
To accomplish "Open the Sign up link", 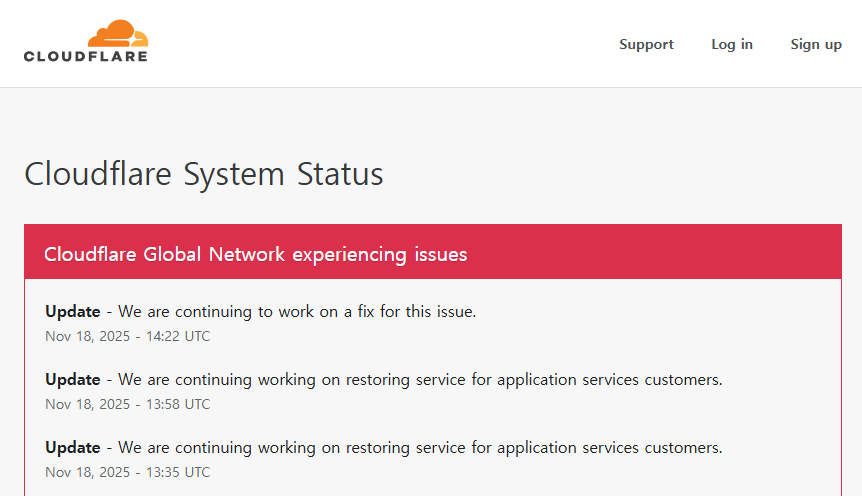I will pyautogui.click(x=816, y=45).
